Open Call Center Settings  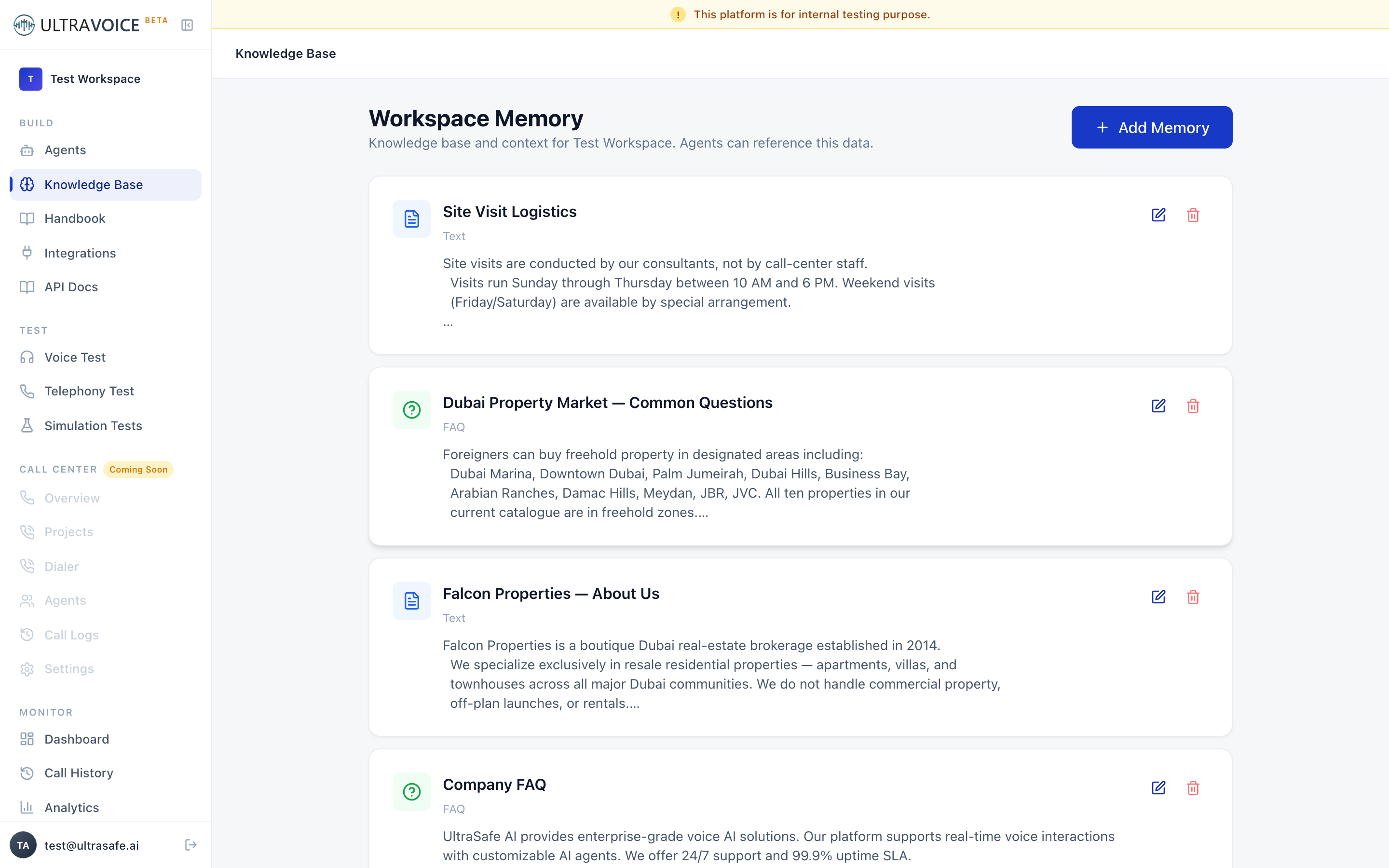coord(106,669)
